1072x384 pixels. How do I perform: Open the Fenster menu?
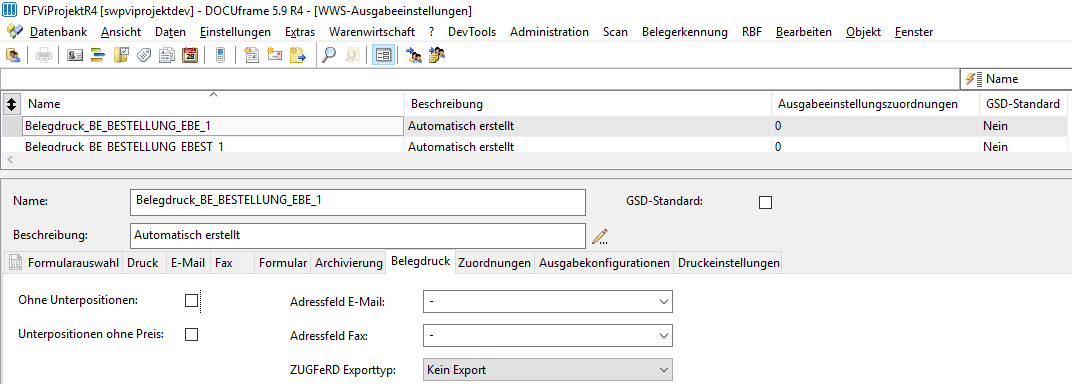click(913, 31)
